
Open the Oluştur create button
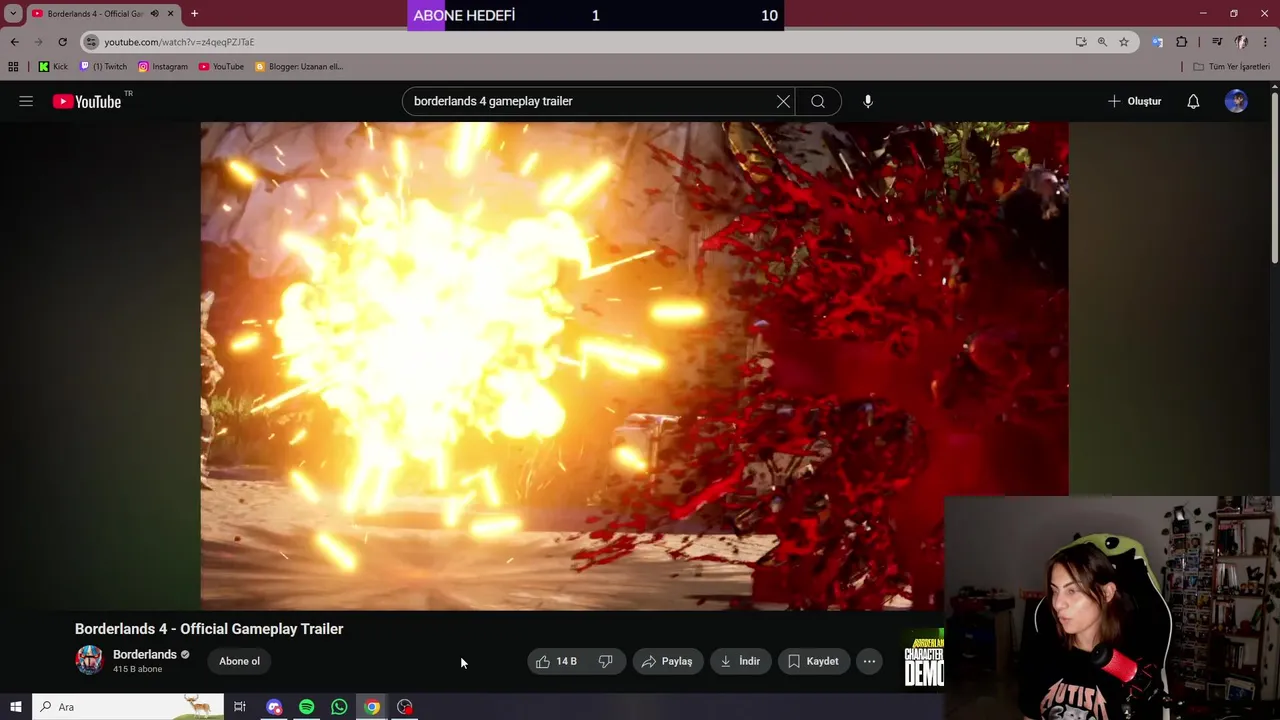1134,101
